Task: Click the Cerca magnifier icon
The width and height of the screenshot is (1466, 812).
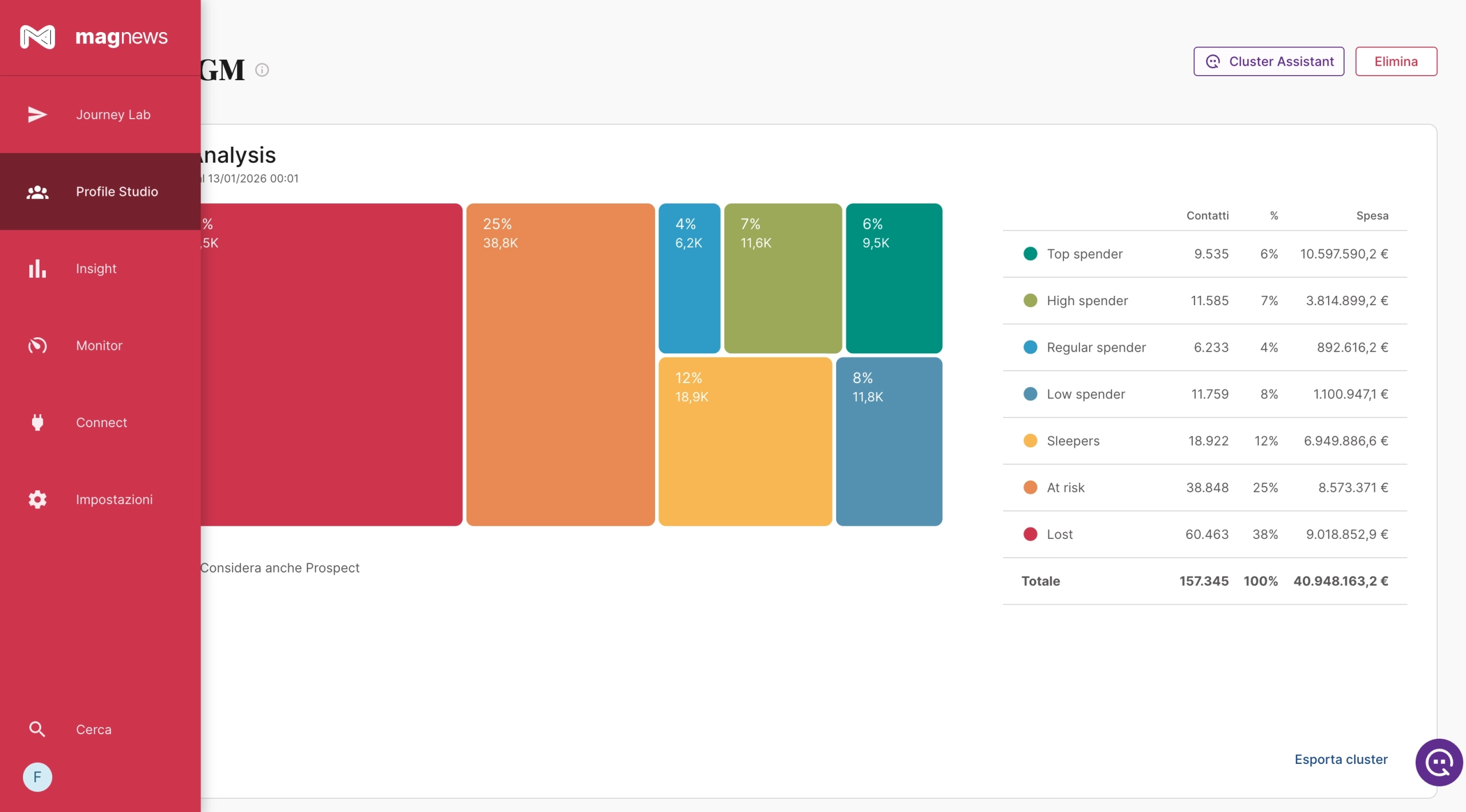Action: coord(37,729)
